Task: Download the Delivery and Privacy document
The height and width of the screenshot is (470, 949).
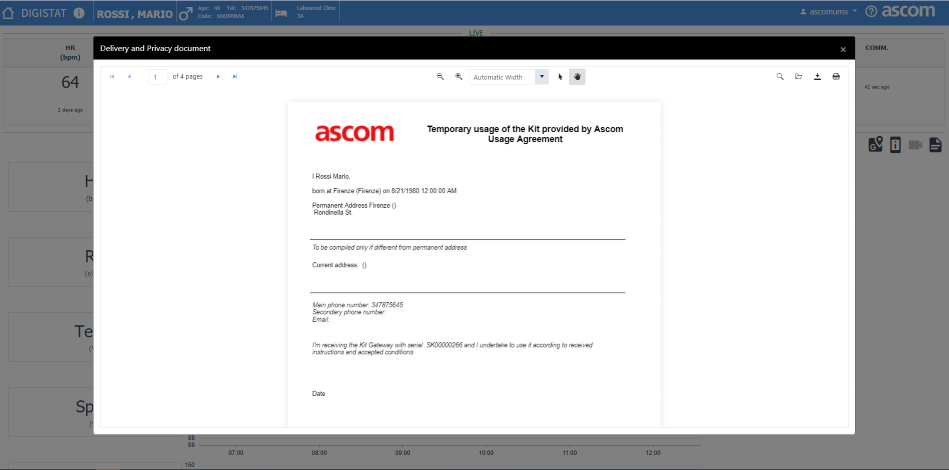Action: [x=817, y=77]
